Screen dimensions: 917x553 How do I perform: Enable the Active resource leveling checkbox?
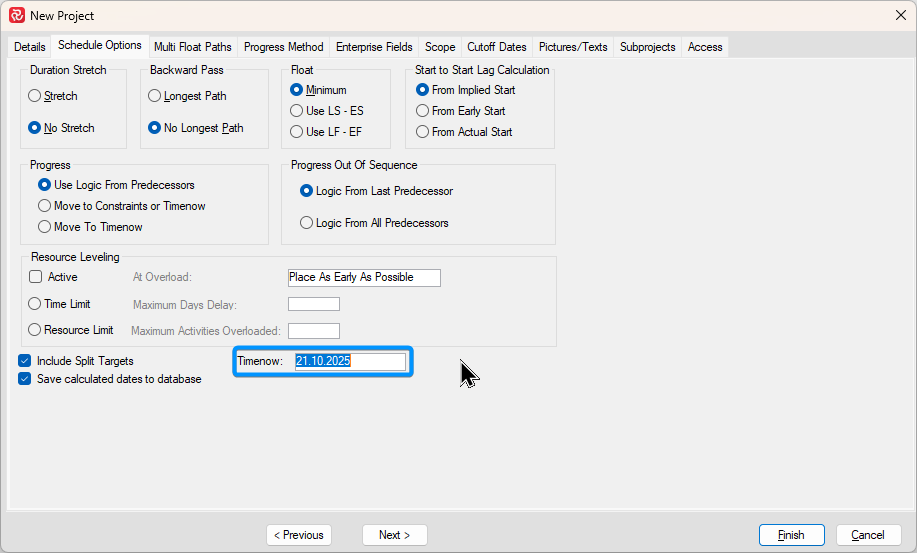coord(36,277)
